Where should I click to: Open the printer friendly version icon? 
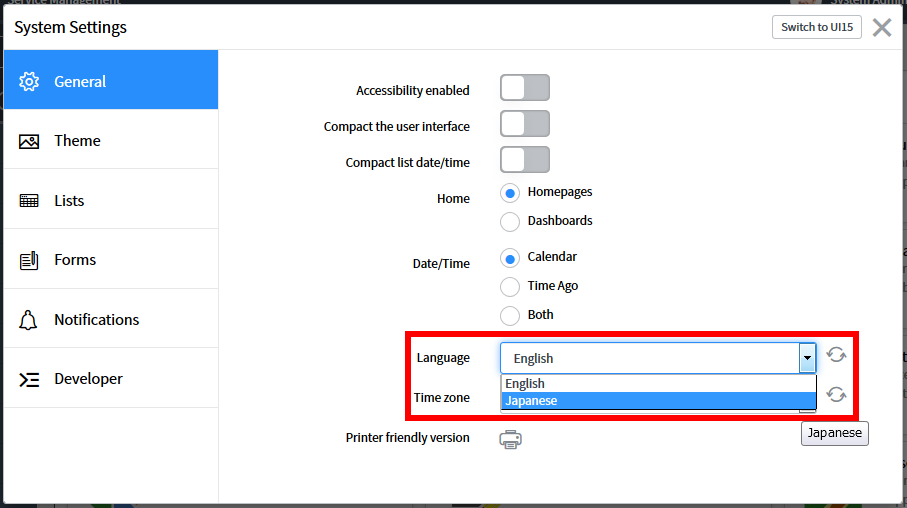click(510, 439)
